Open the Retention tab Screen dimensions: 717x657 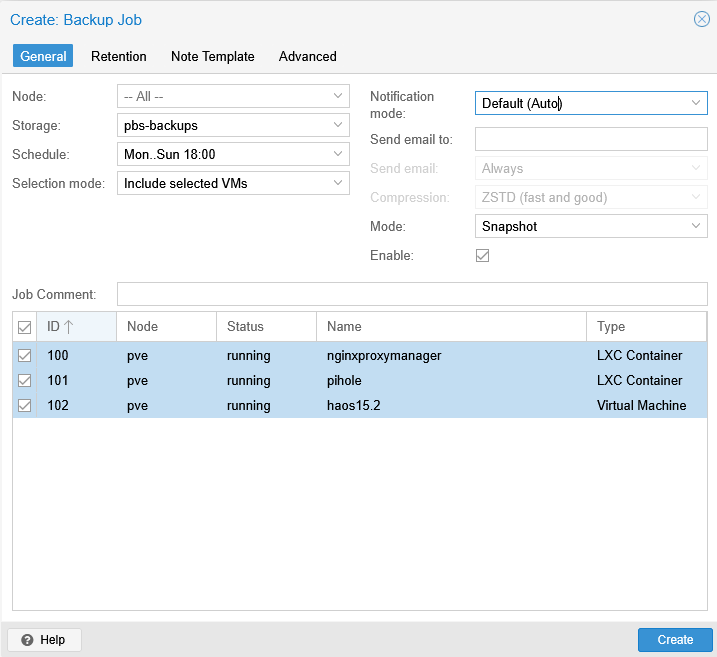pos(119,56)
